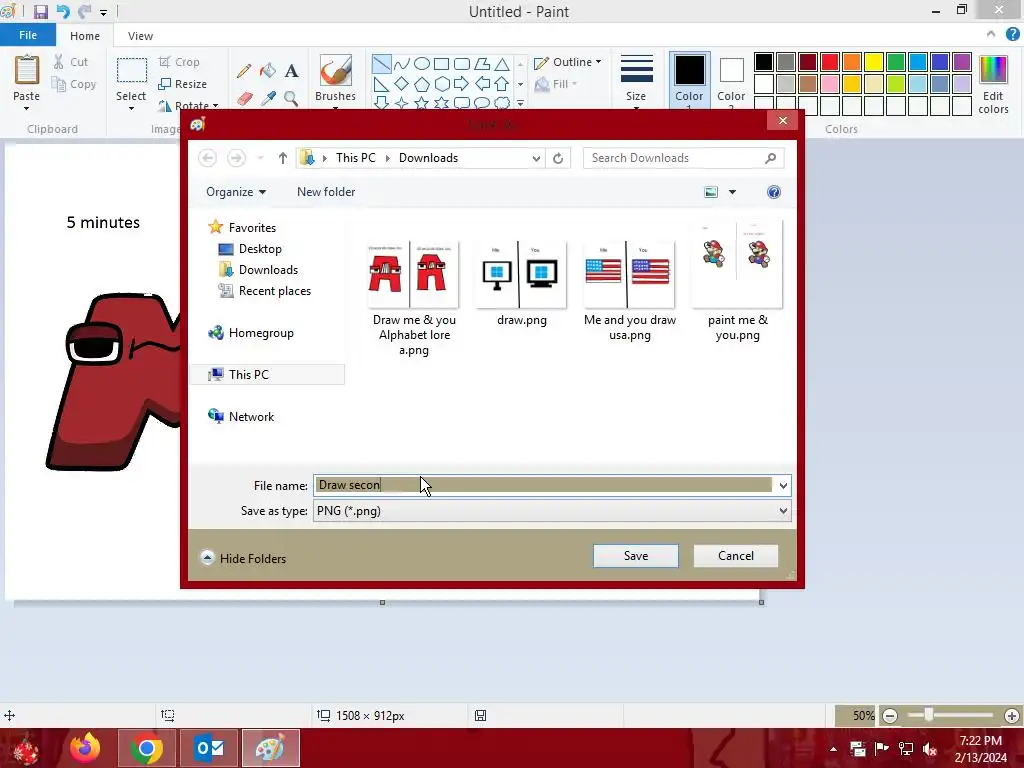Expand the File name history dropdown

click(x=782, y=485)
